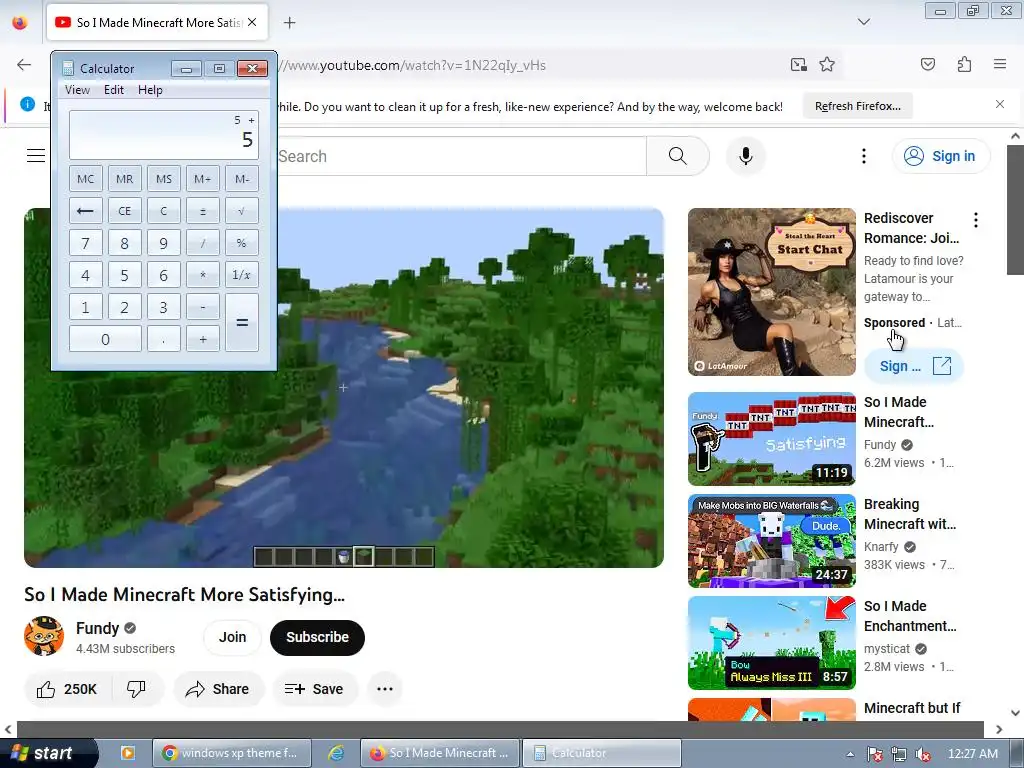Click the square root key
The height and width of the screenshot is (768, 1024).
click(242, 211)
